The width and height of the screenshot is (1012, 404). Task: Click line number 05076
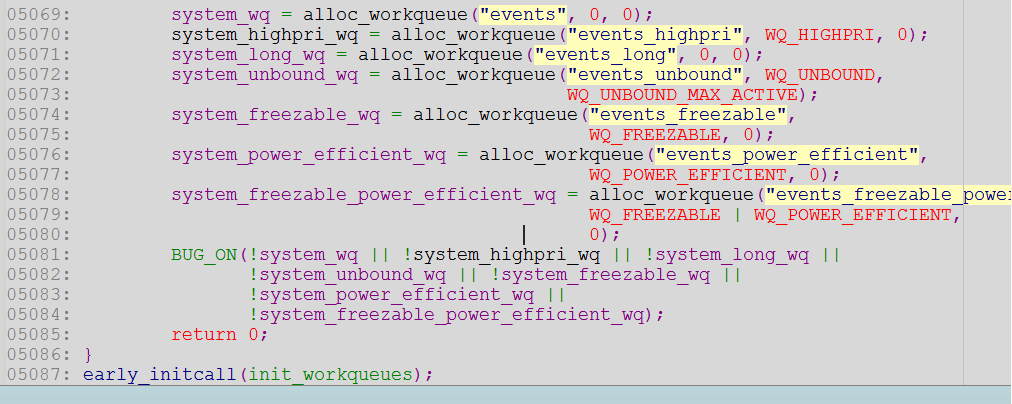pyautogui.click(x=37, y=154)
